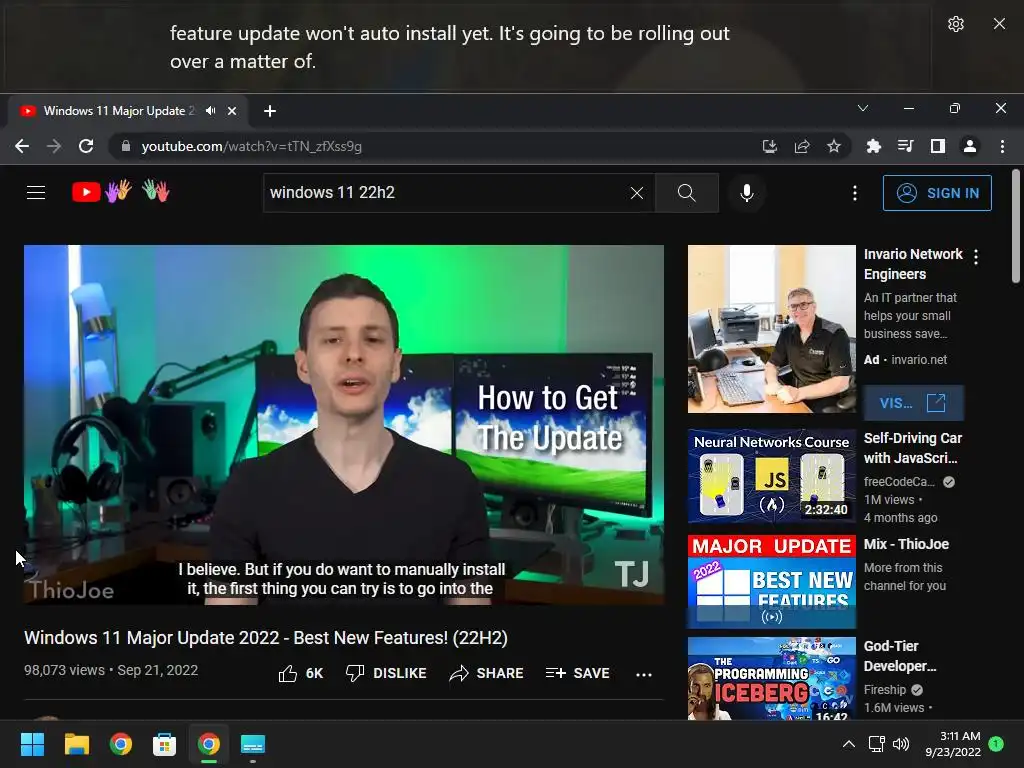This screenshot has height=768, width=1024.
Task: Install YouTube app from address bar
Action: (x=770, y=146)
